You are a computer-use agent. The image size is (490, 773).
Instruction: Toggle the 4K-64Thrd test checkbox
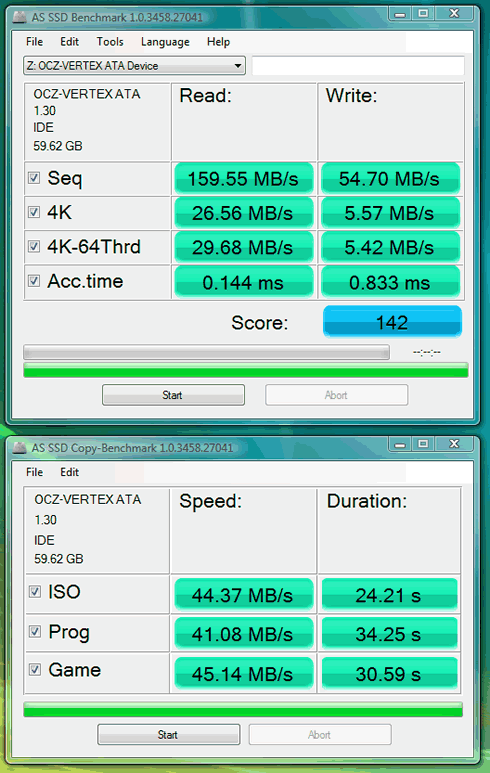click(x=34, y=246)
